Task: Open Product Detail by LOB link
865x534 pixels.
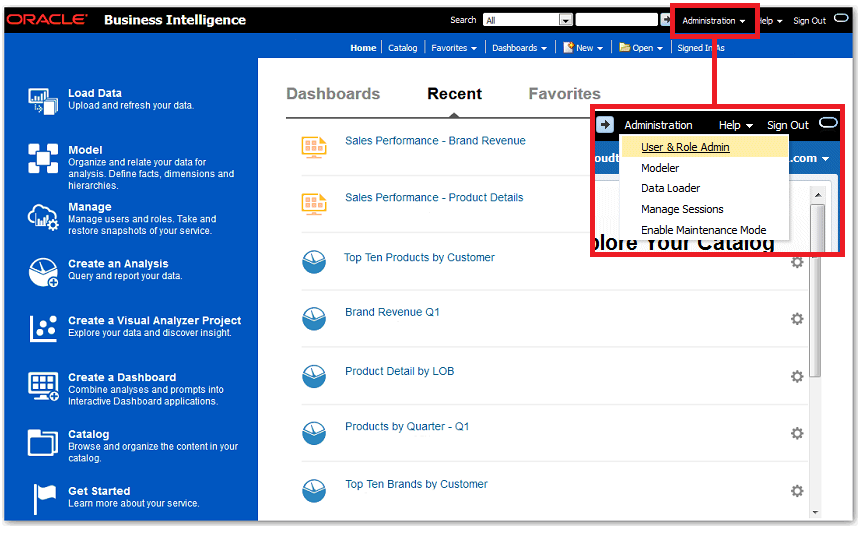Action: click(399, 371)
